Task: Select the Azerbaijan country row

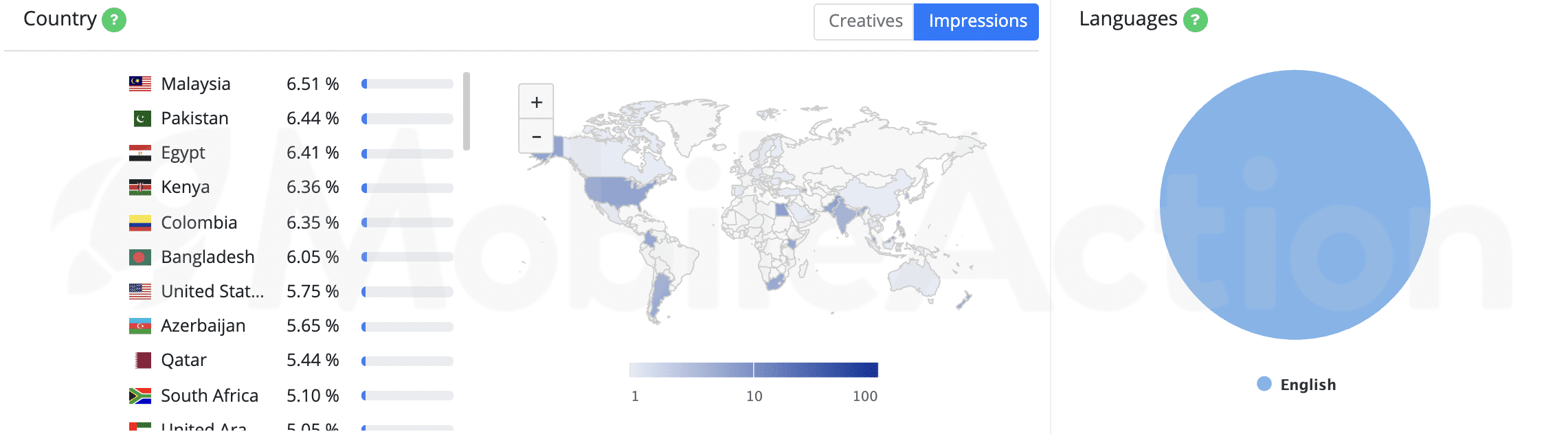Action: pyautogui.click(x=291, y=325)
